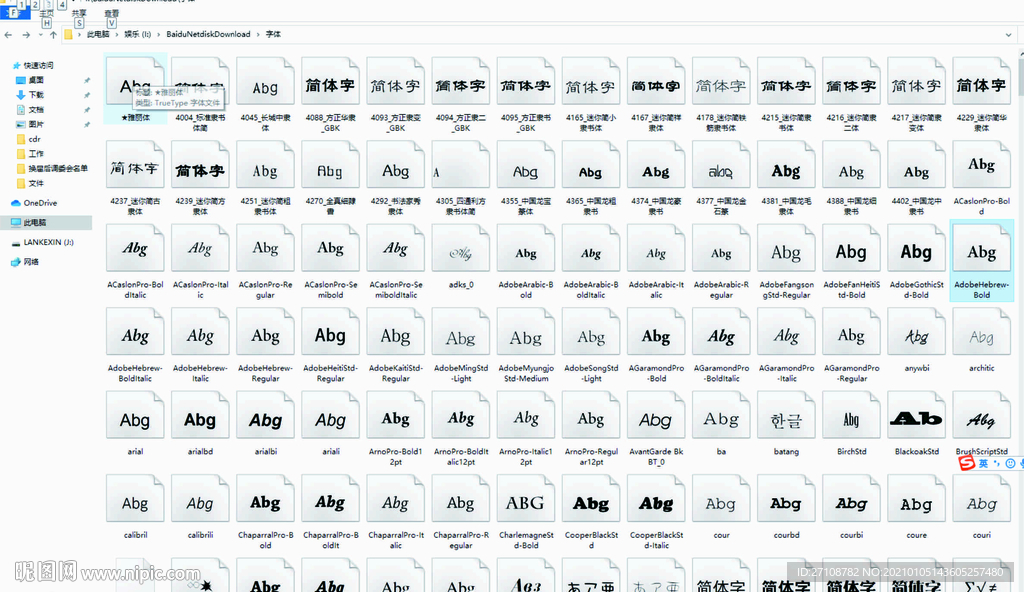The image size is (1024, 592).
Task: Go forward using the forward arrow
Action: point(26,35)
